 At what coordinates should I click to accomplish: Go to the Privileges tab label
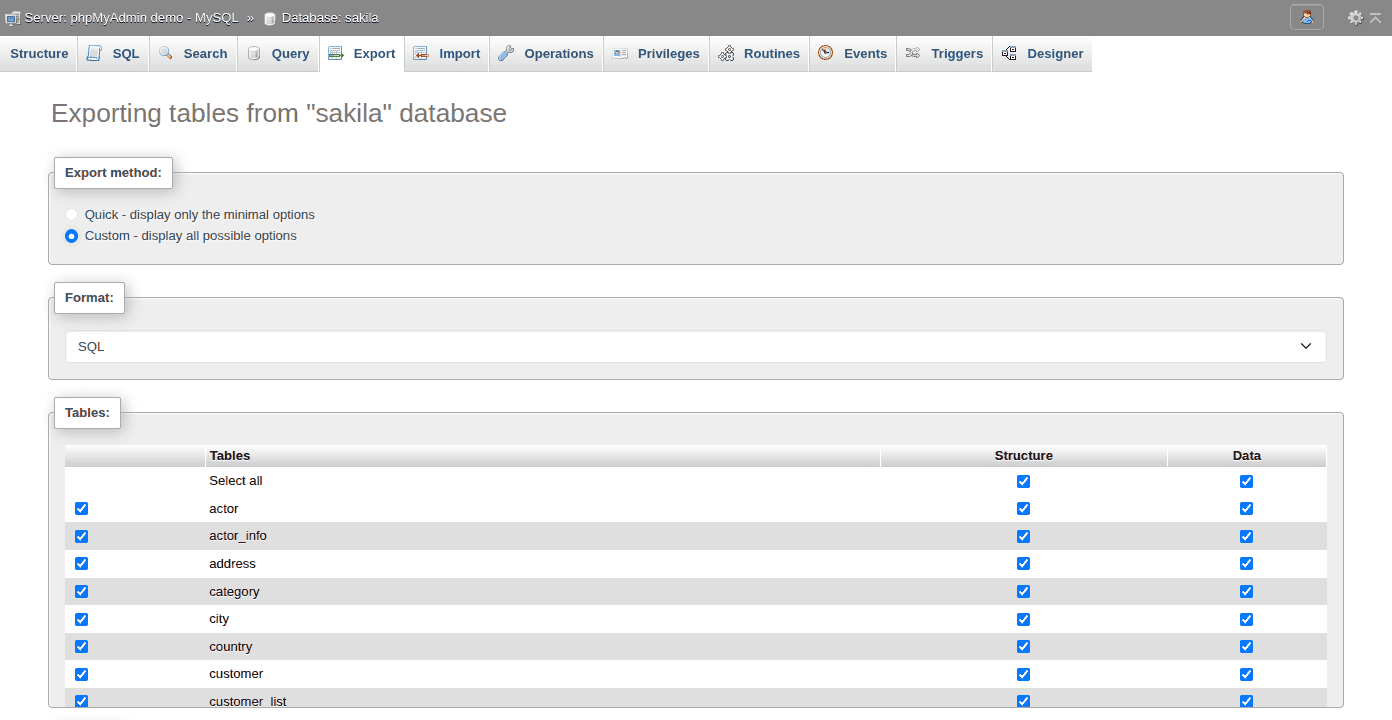click(x=669, y=54)
